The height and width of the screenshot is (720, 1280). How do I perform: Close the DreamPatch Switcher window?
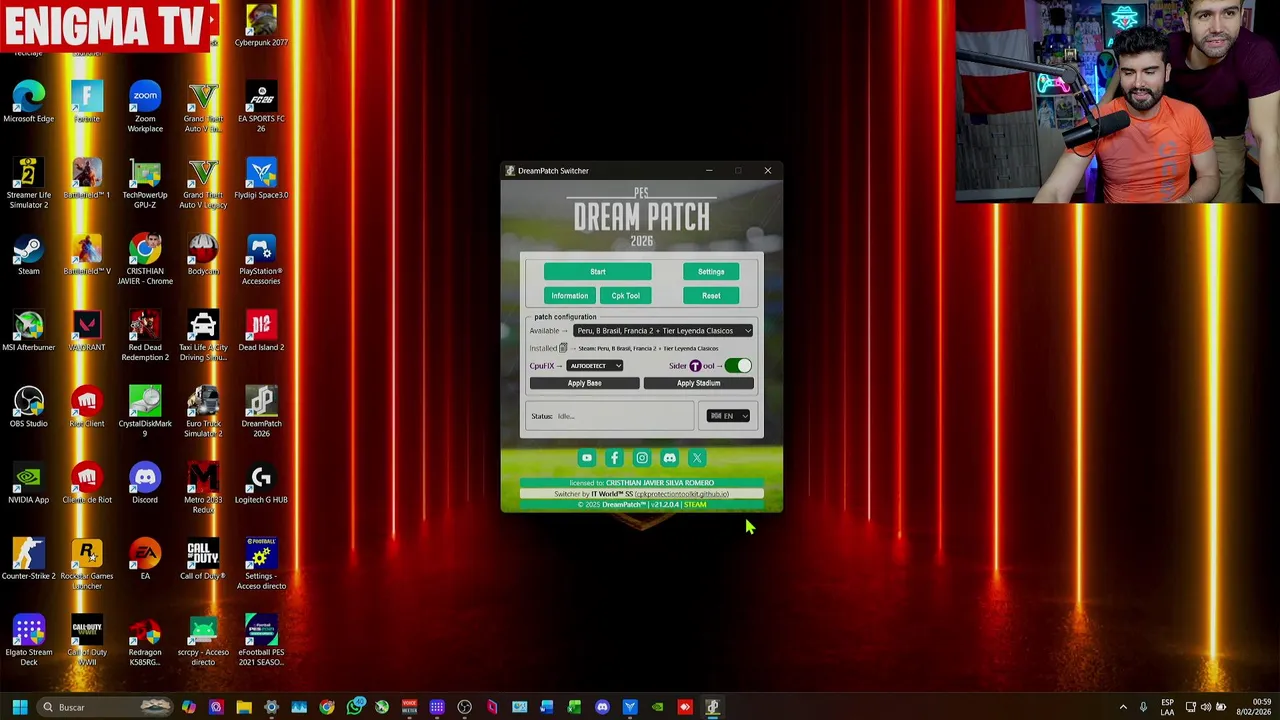tap(768, 171)
